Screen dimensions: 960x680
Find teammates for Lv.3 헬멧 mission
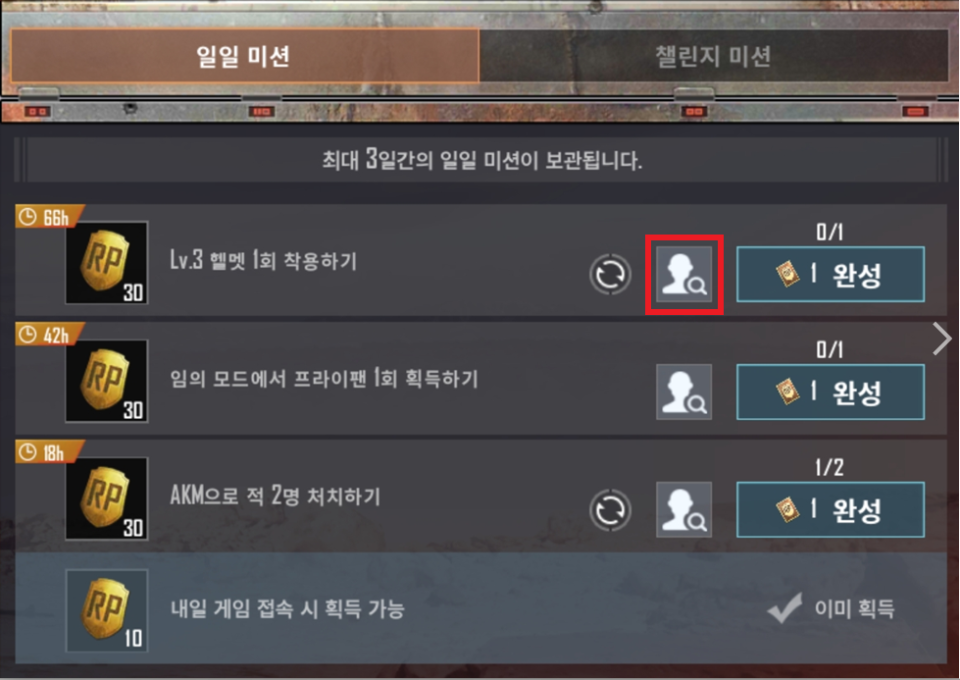(x=684, y=274)
